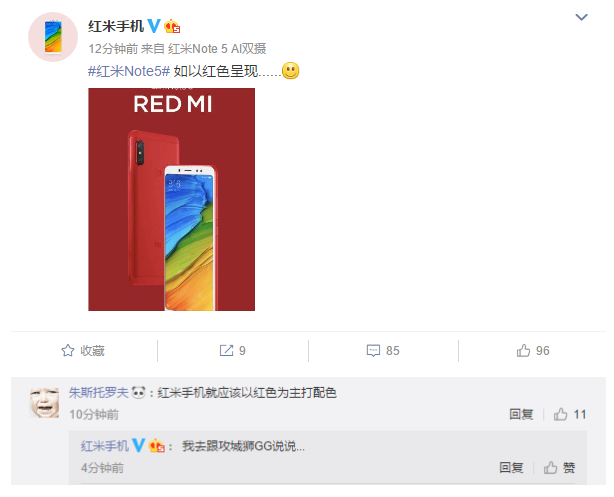Click the 红米Note 5 AI双摄 source link
614x497 pixels.
tap(217, 49)
